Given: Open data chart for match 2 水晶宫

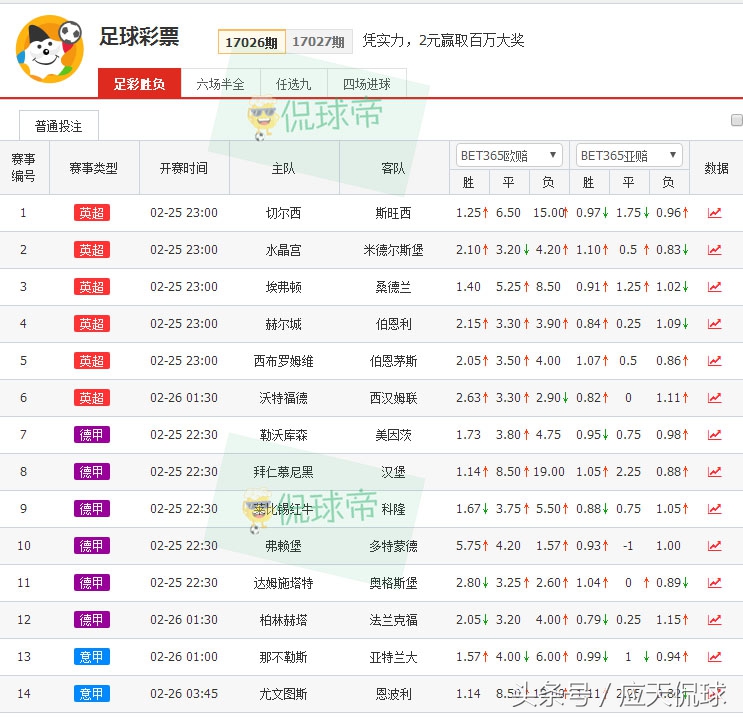Looking at the screenshot, I should [x=714, y=250].
